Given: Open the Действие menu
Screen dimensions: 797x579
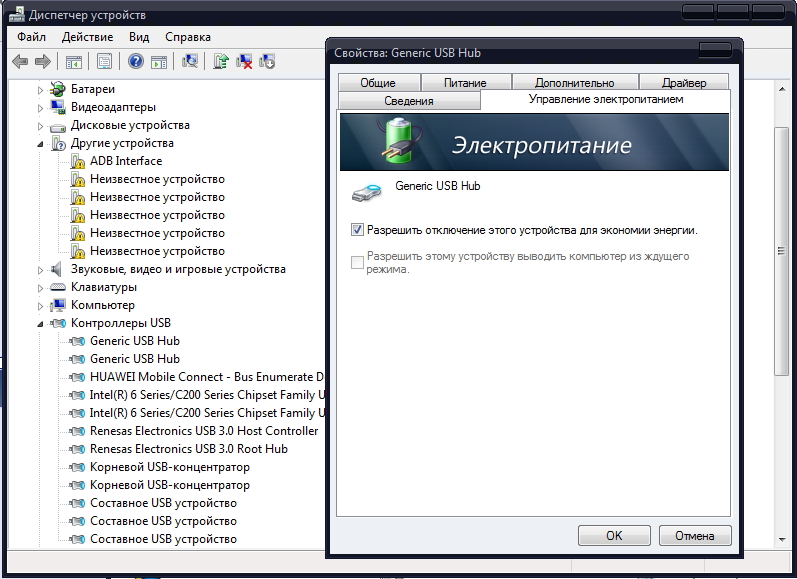Looking at the screenshot, I should pyautogui.click(x=87, y=37).
